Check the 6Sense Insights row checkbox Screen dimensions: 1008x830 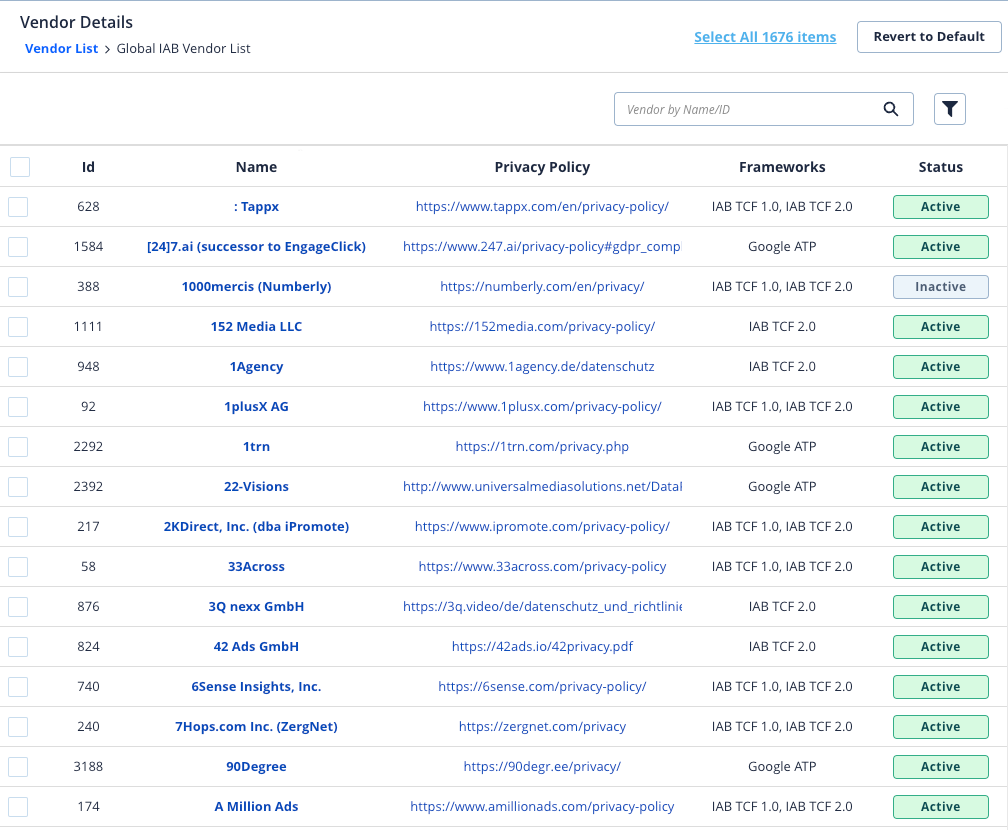tap(18, 687)
